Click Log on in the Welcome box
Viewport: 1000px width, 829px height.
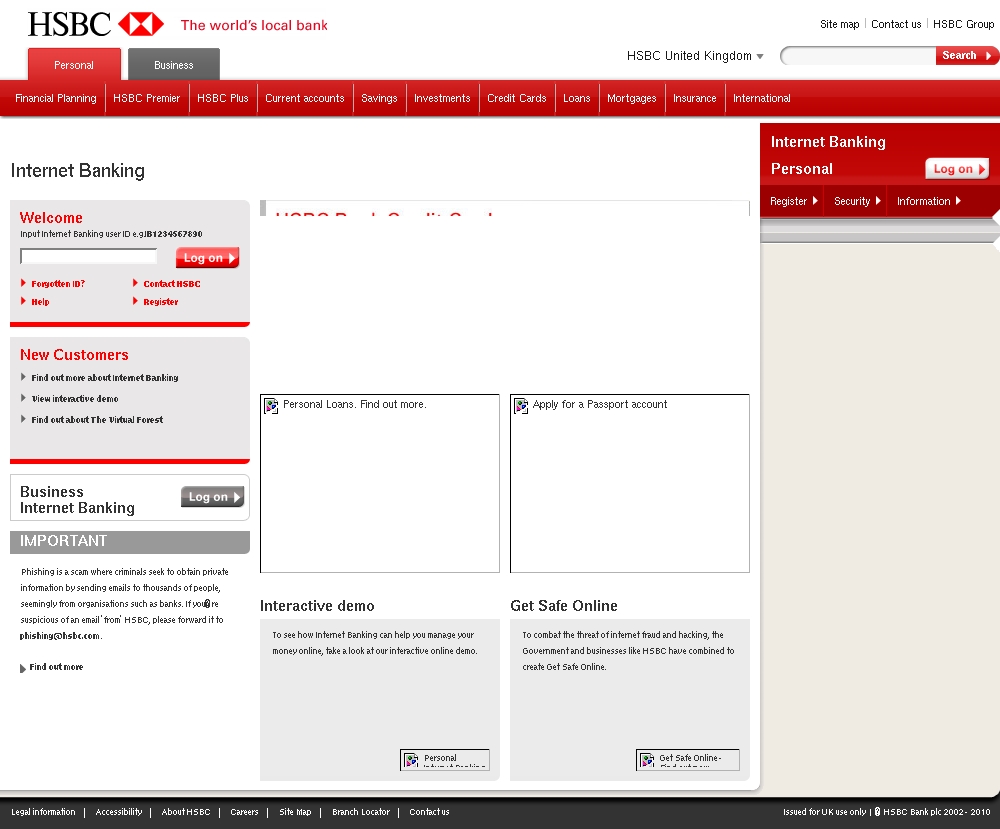coord(207,258)
